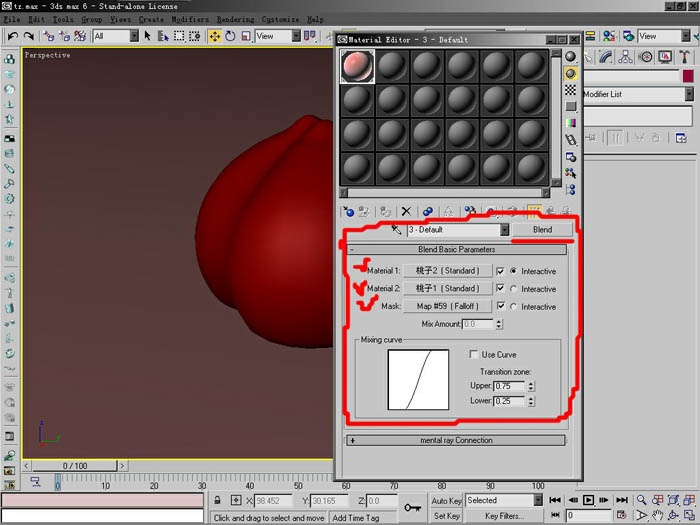This screenshot has height=525, width=700.
Task: Click the Zoom magnifier viewport icon
Action: pos(642,500)
